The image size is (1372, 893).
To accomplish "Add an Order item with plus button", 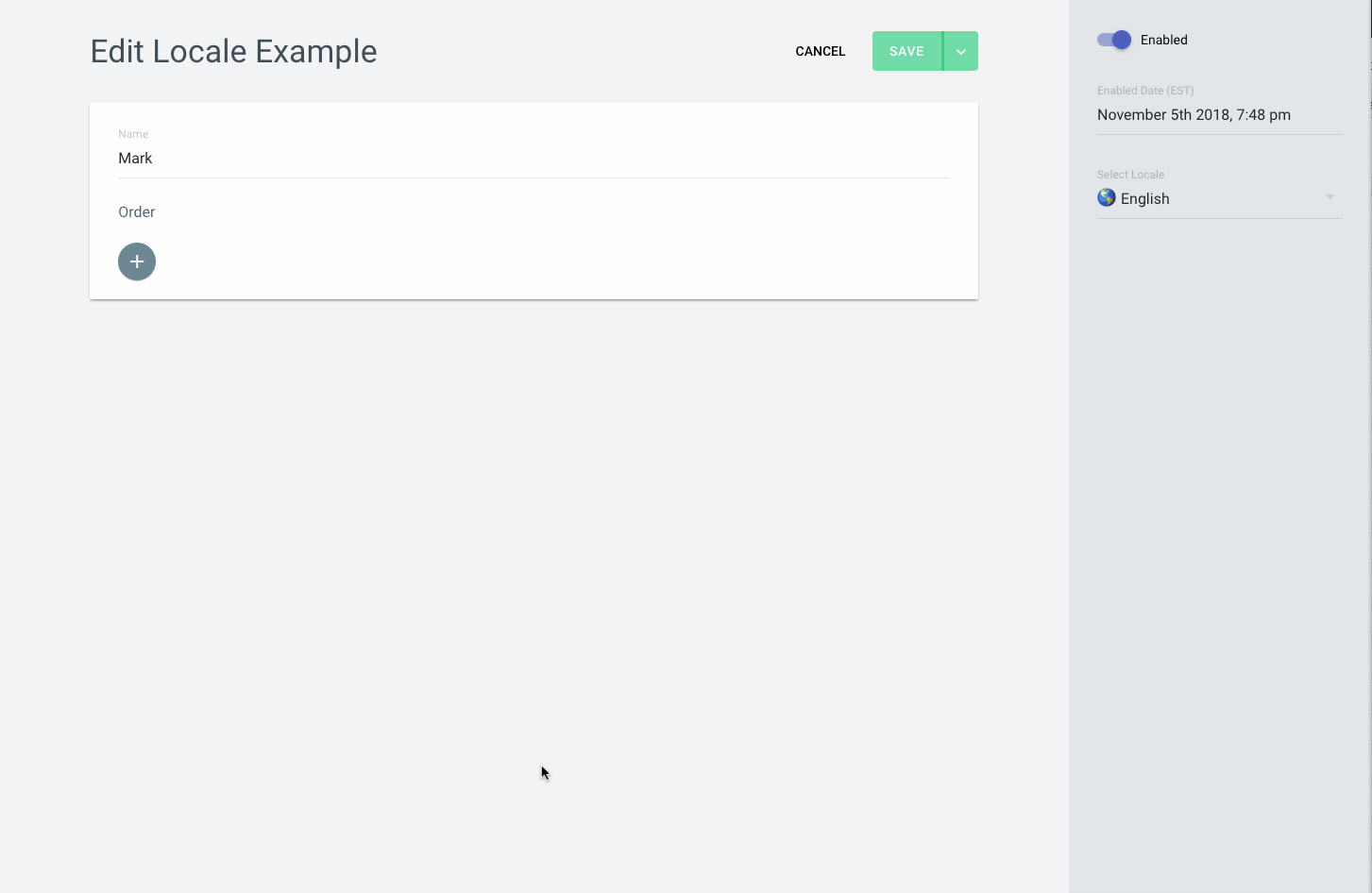I will [x=137, y=261].
